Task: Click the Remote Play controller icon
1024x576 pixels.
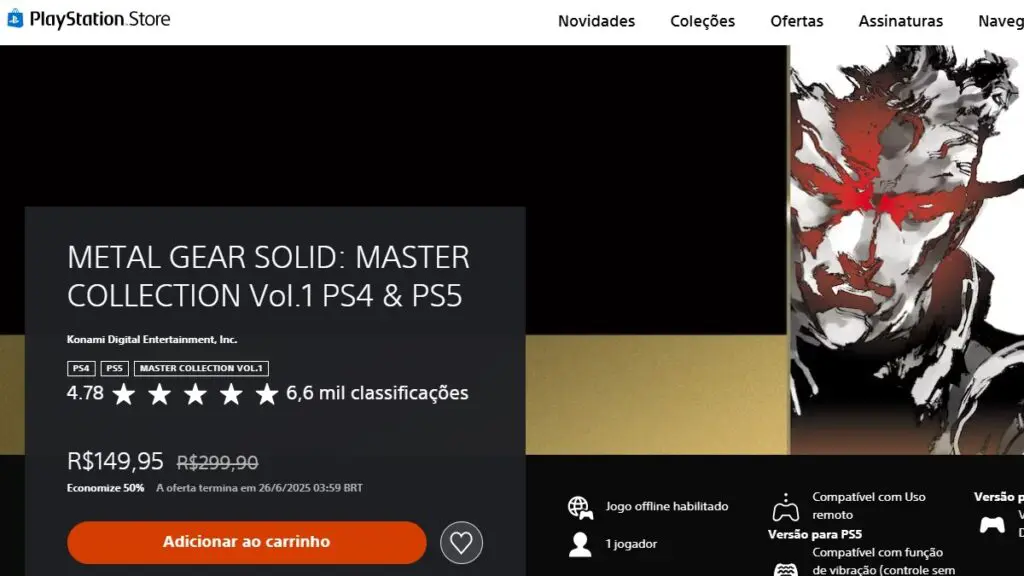Action: point(786,507)
